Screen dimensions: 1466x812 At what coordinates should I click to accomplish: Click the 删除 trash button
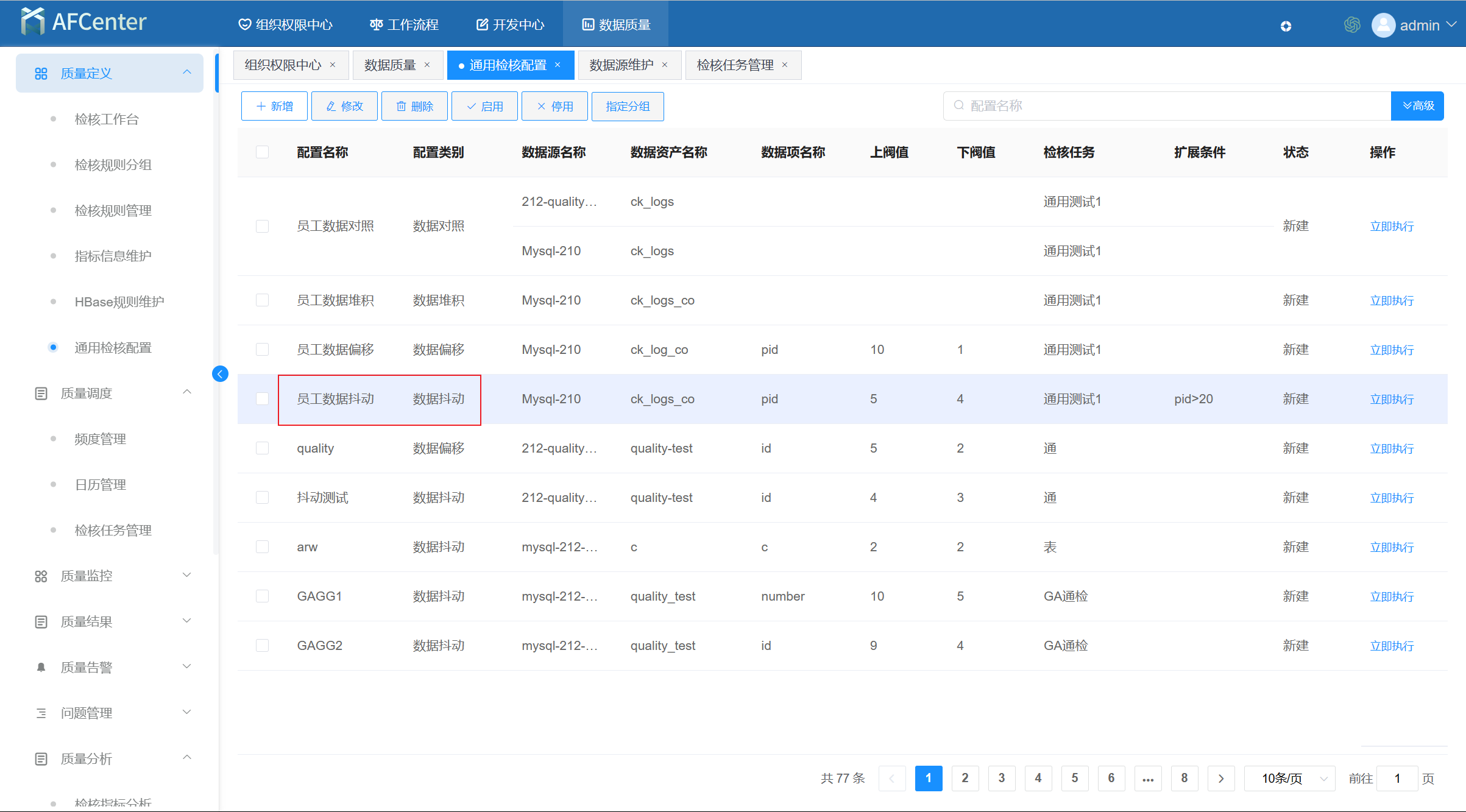click(x=414, y=107)
